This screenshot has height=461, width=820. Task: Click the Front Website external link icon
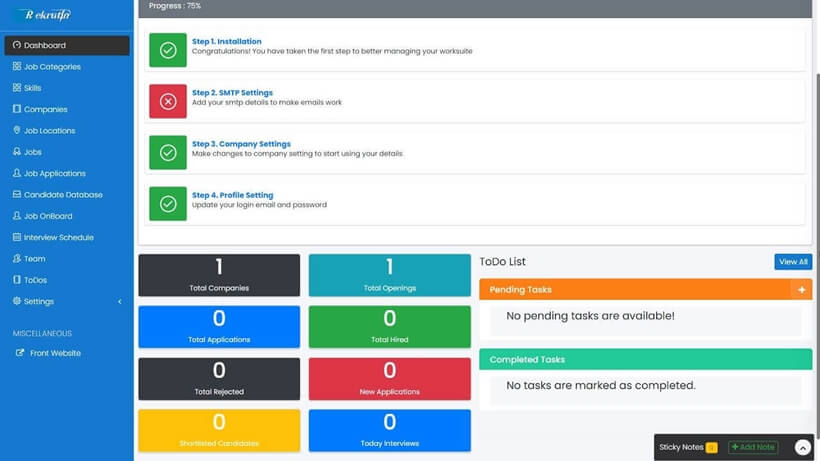click(20, 353)
